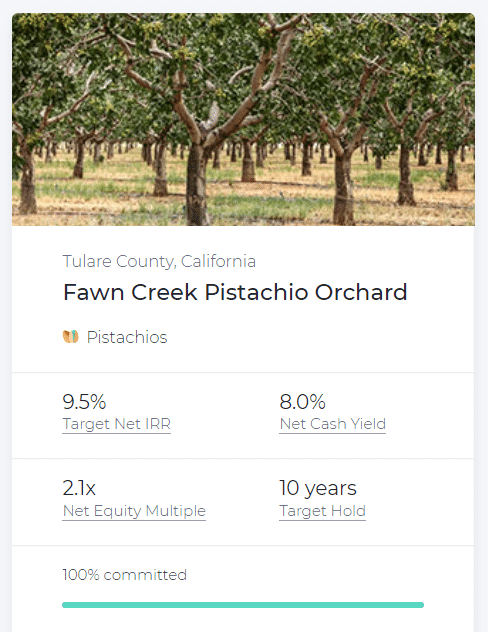
Task: Click the Net Equity Multiple underlined label
Action: [134, 511]
